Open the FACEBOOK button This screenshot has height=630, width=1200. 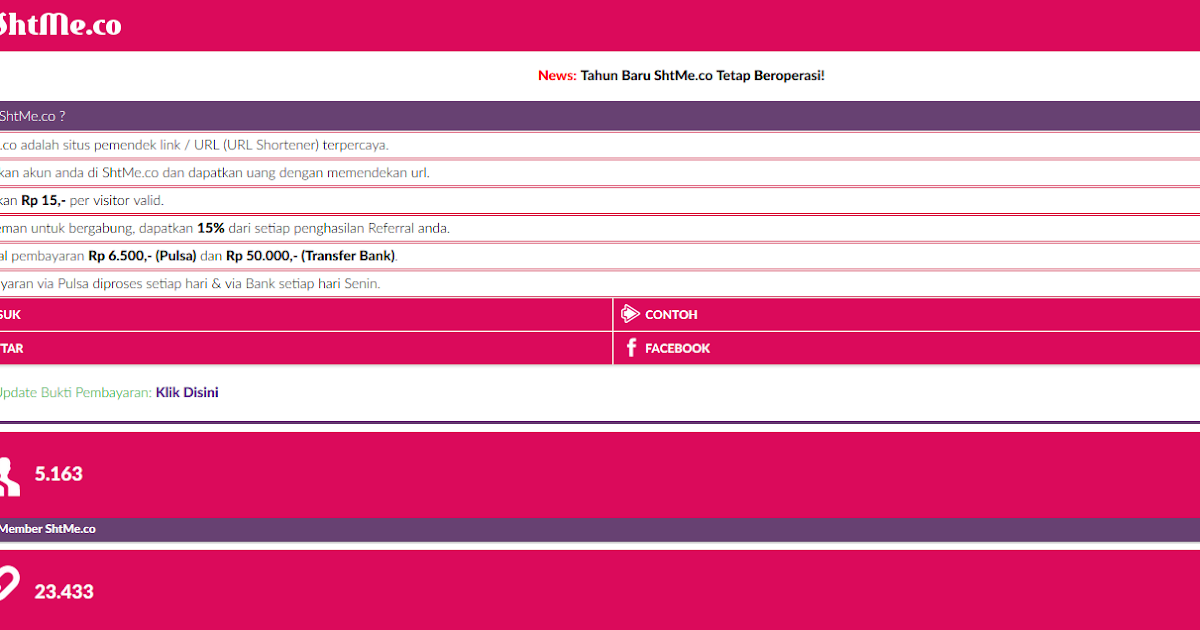point(906,348)
